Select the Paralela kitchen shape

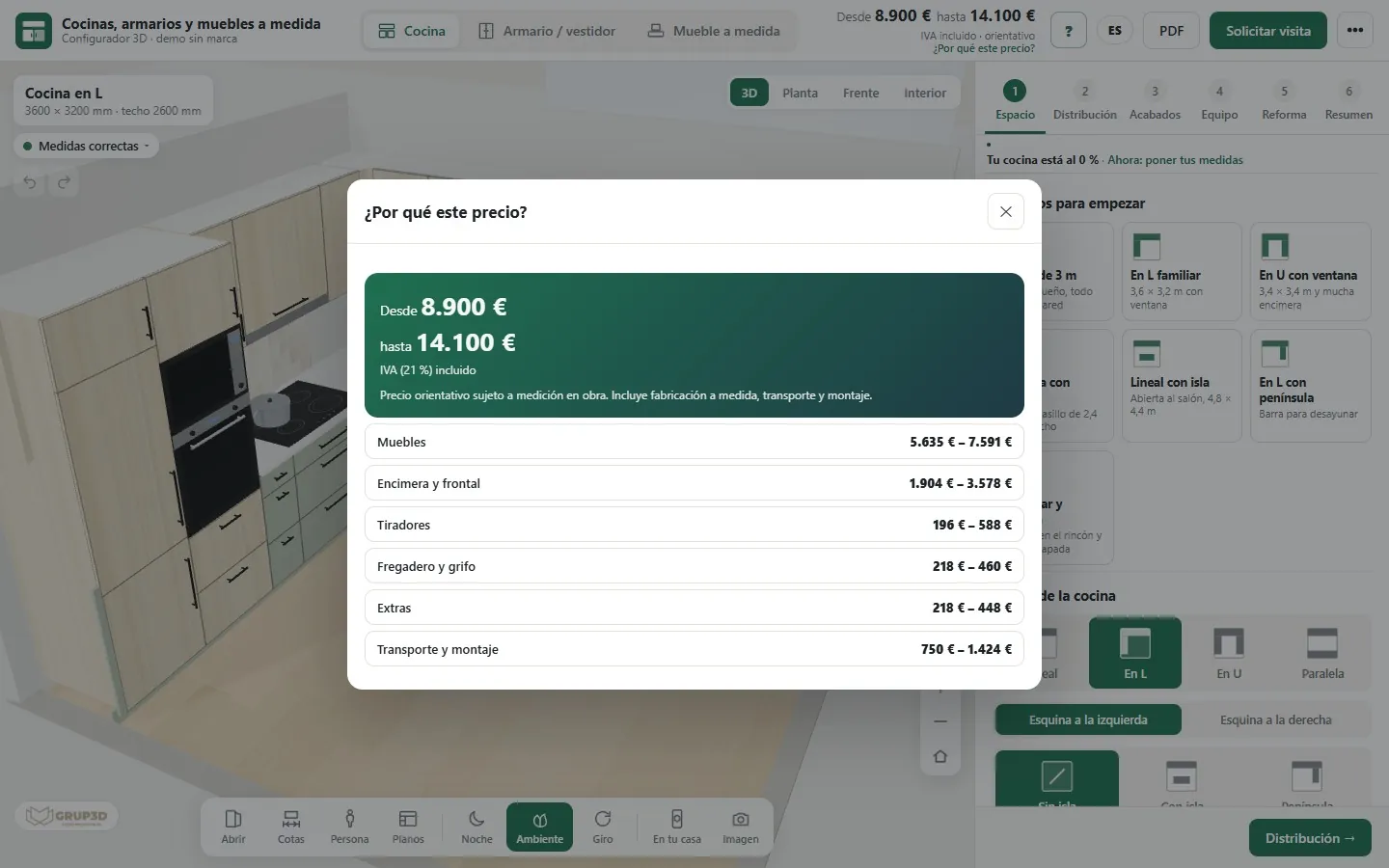[1322, 653]
